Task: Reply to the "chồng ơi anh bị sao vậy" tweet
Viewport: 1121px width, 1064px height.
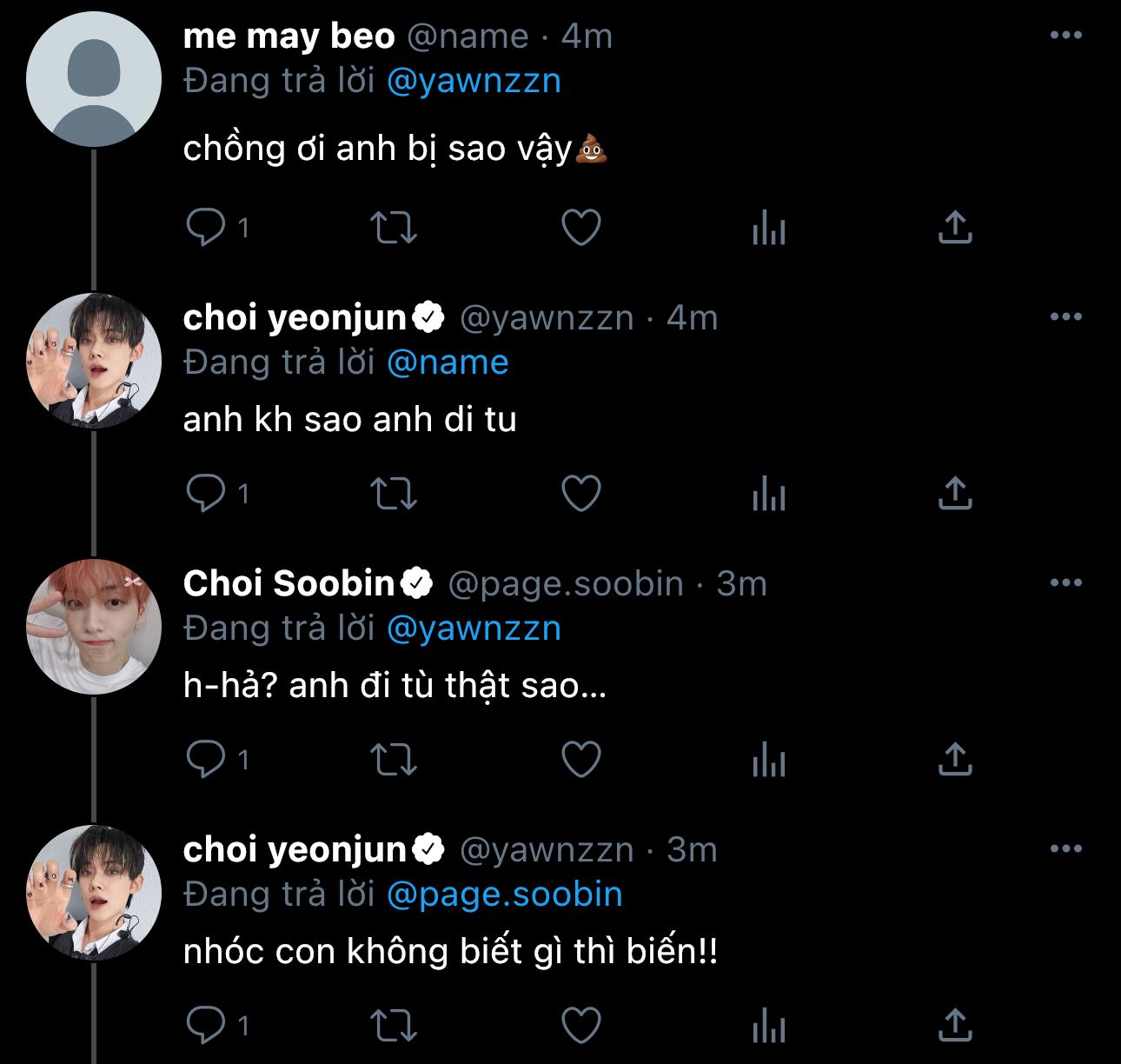Action: click(206, 228)
